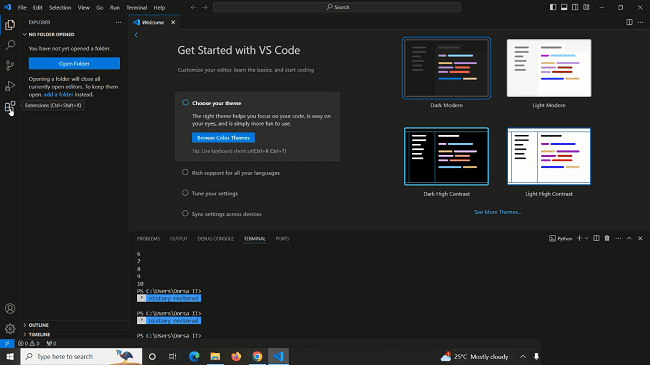Toggle primary side bar layout icon
The height and width of the screenshot is (365, 650).
click(553, 7)
